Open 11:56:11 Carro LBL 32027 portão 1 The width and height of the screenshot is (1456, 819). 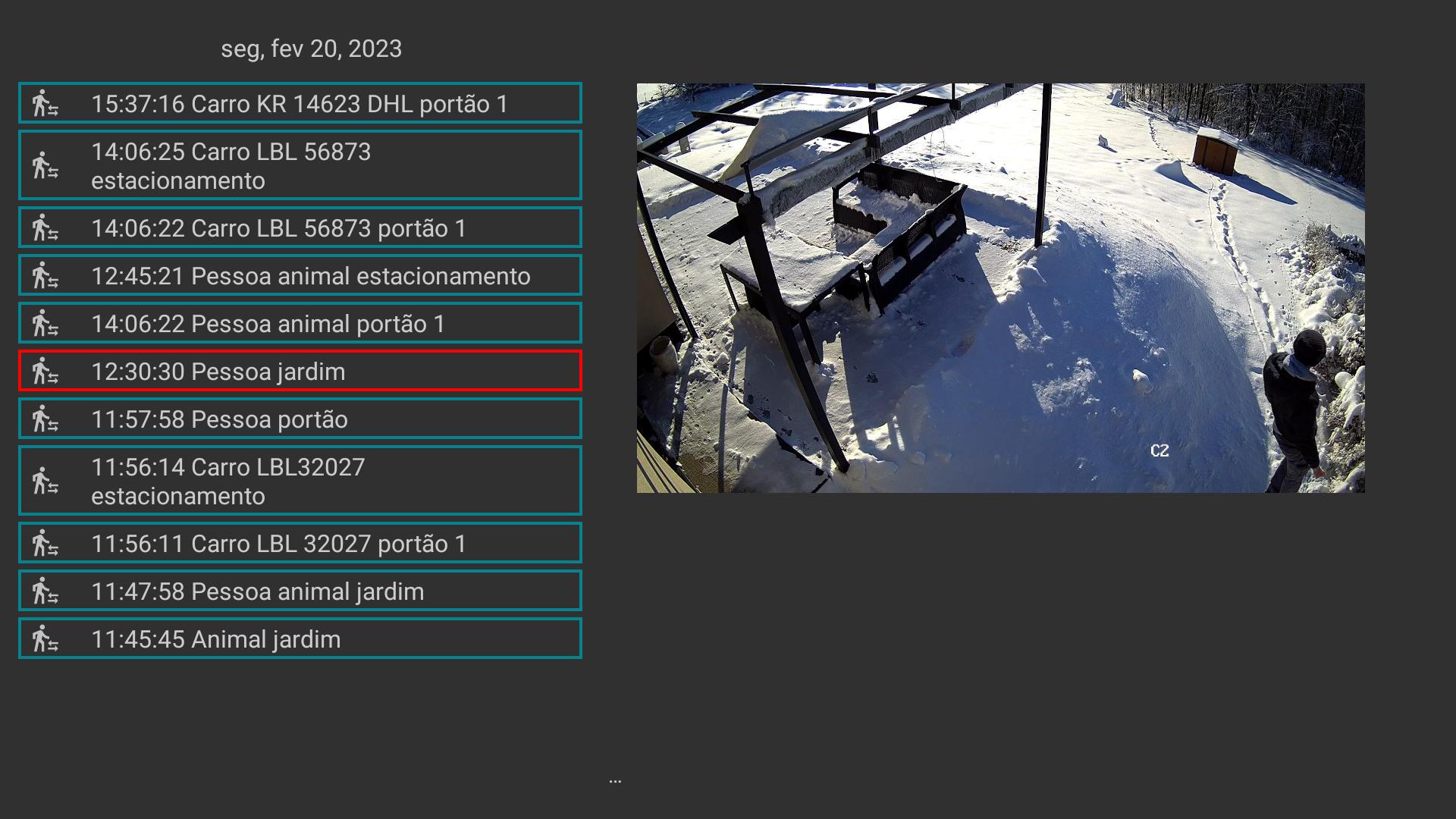coord(300,543)
